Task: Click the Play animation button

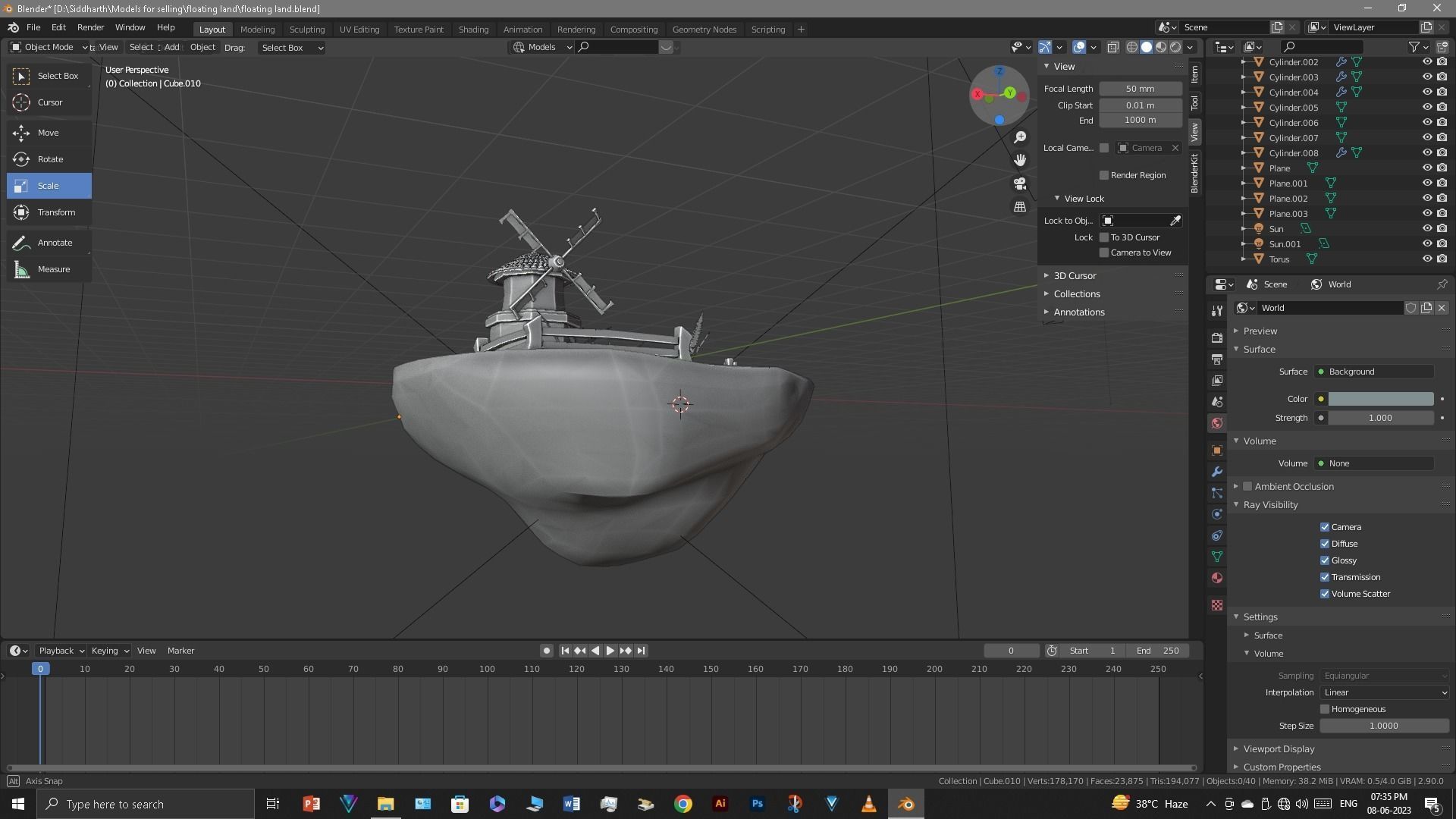Action: coord(610,651)
